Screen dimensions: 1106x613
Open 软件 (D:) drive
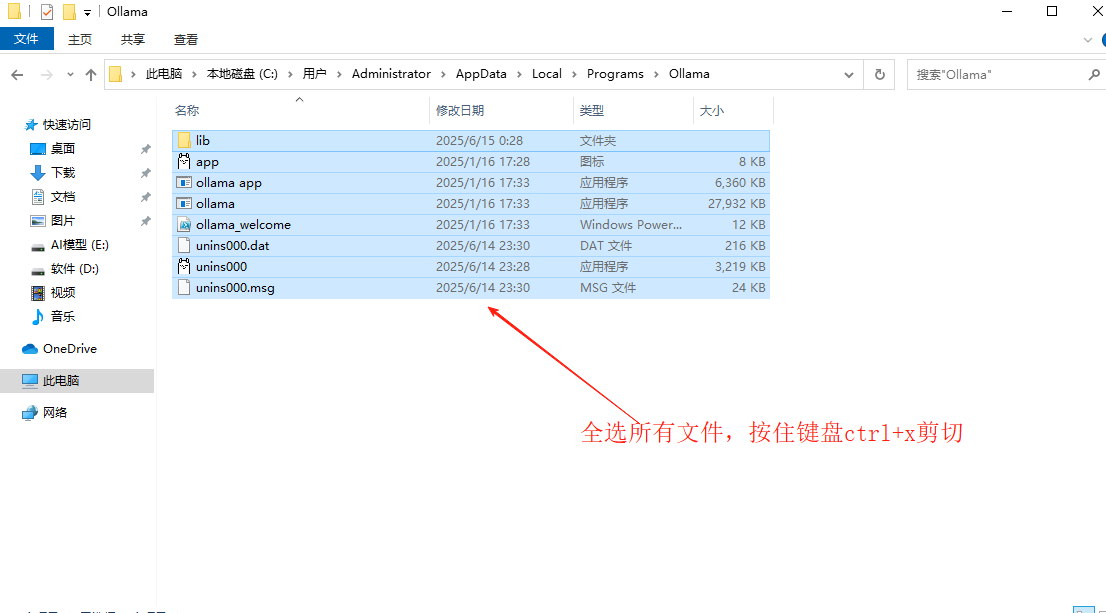click(x=74, y=269)
